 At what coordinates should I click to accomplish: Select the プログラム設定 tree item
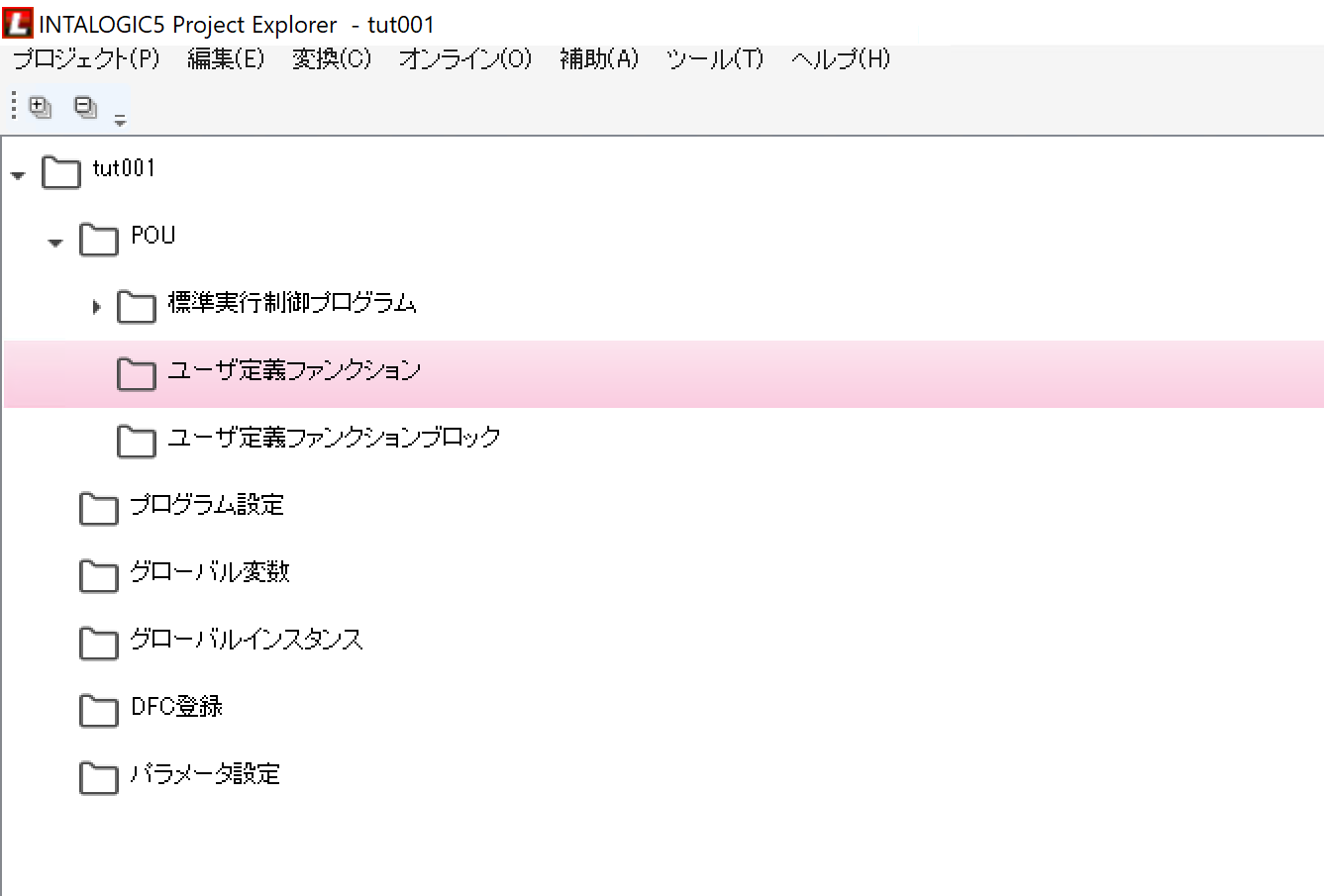(207, 505)
